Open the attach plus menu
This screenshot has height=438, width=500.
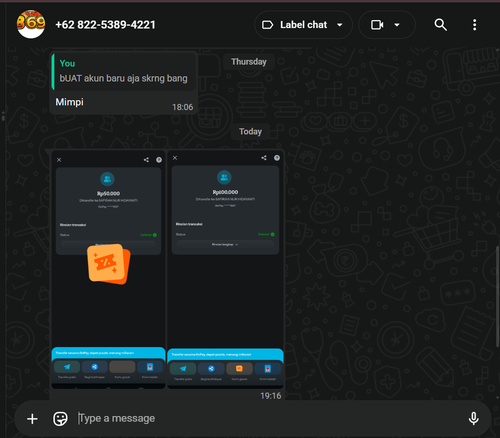pos(32,419)
